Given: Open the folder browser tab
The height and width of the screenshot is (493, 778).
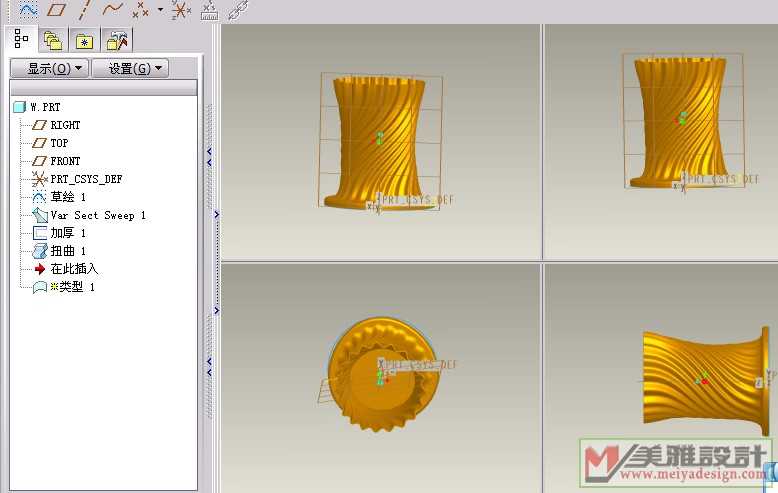Looking at the screenshot, I should click(x=53, y=41).
